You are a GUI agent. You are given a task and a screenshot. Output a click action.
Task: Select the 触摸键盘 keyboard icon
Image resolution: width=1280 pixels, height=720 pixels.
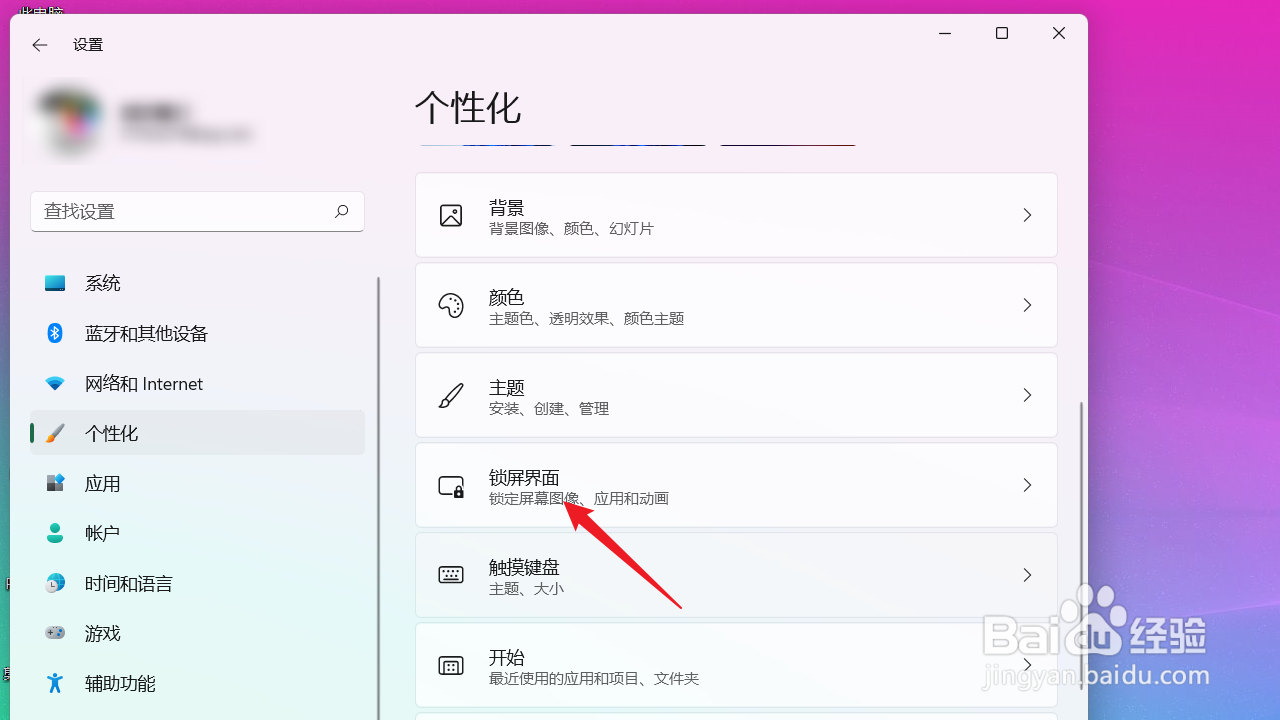(x=450, y=575)
